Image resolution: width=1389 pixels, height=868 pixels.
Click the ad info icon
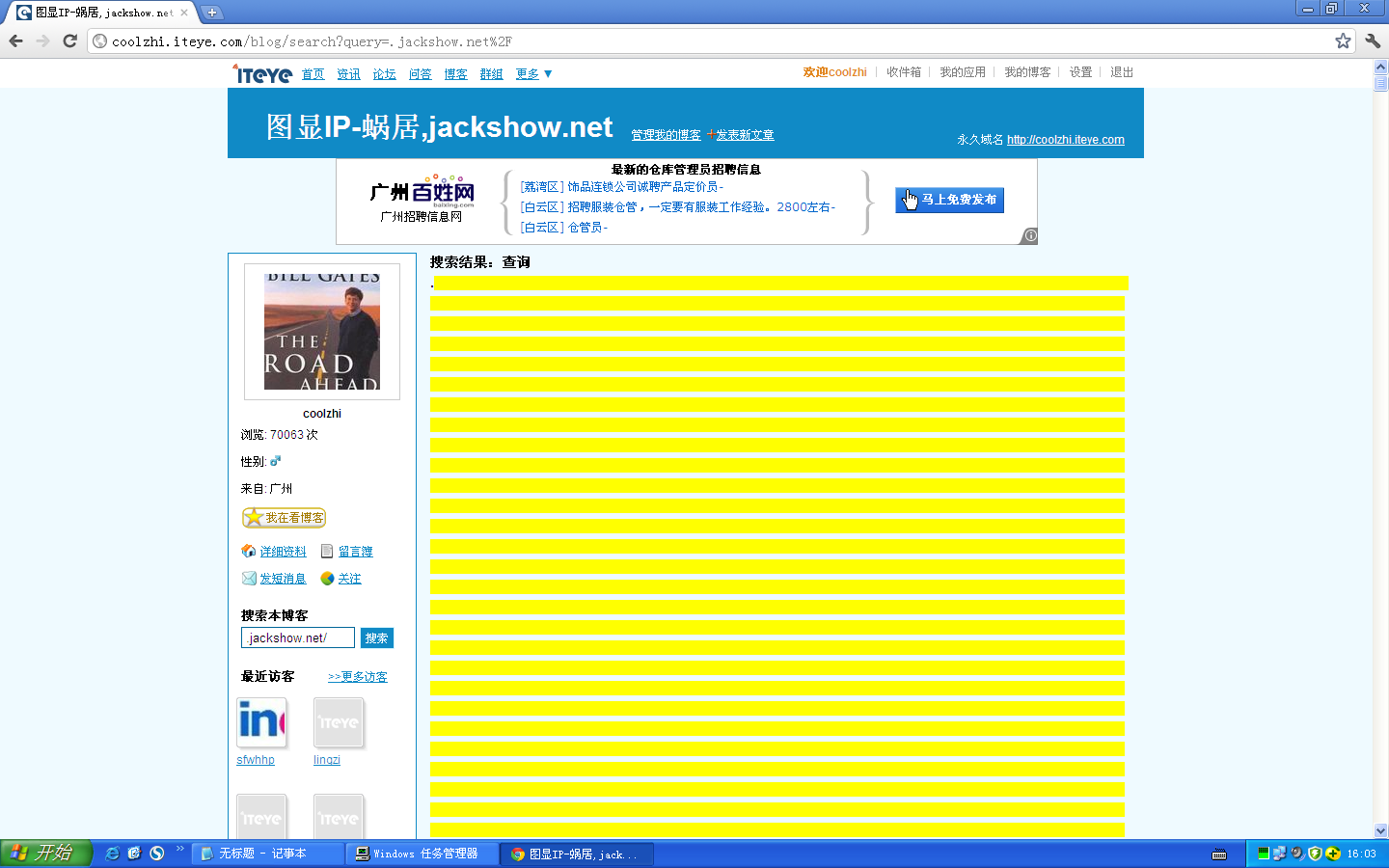[x=1030, y=235]
